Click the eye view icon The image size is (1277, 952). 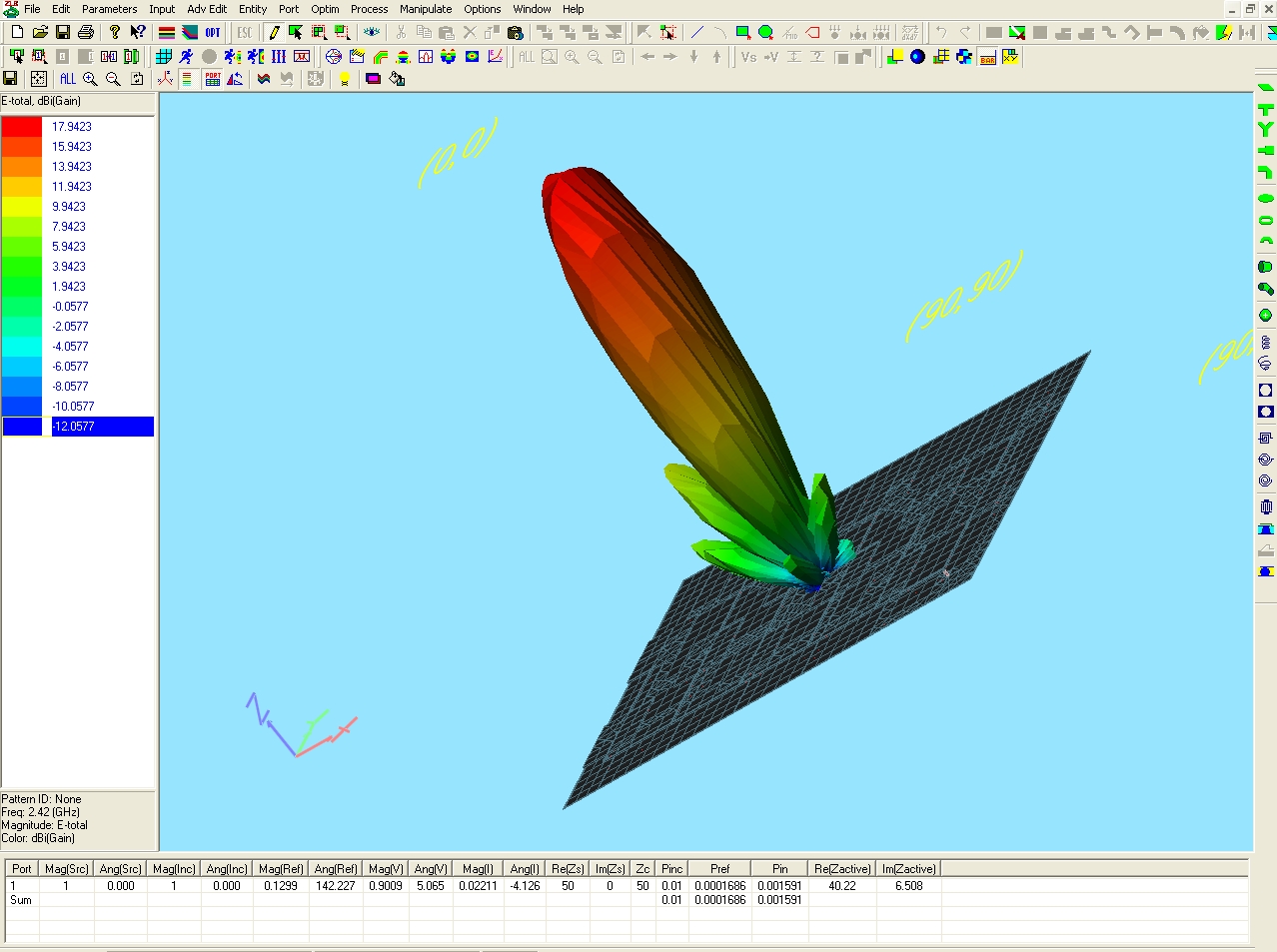coord(372,33)
